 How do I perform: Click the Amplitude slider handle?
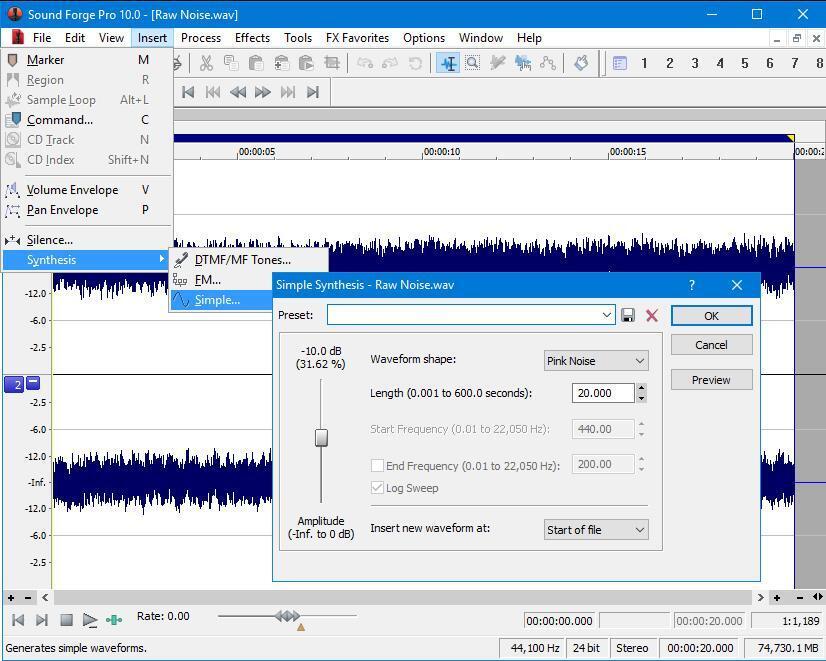click(x=321, y=438)
